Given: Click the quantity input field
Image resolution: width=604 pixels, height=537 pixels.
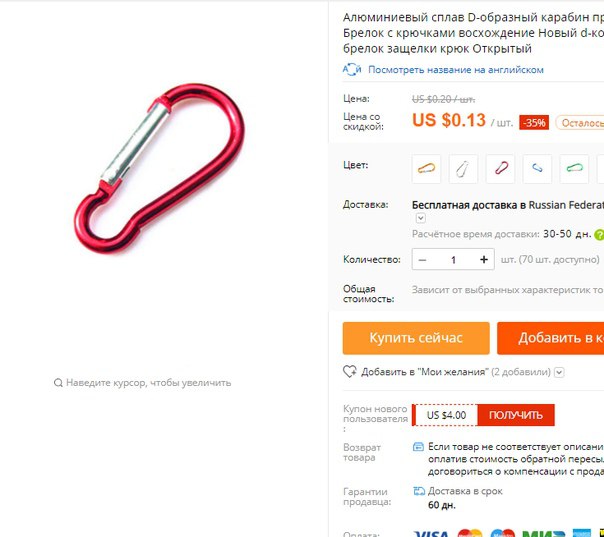Looking at the screenshot, I should 453,260.
